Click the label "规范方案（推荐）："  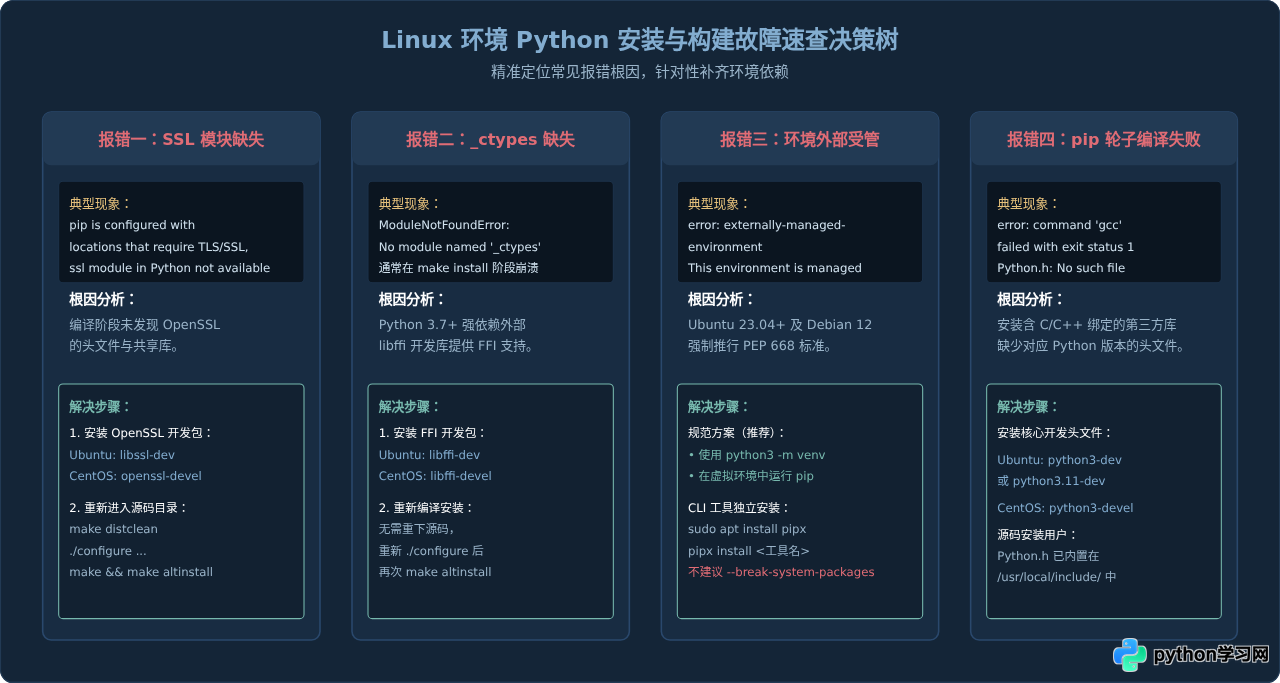pyautogui.click(x=737, y=433)
